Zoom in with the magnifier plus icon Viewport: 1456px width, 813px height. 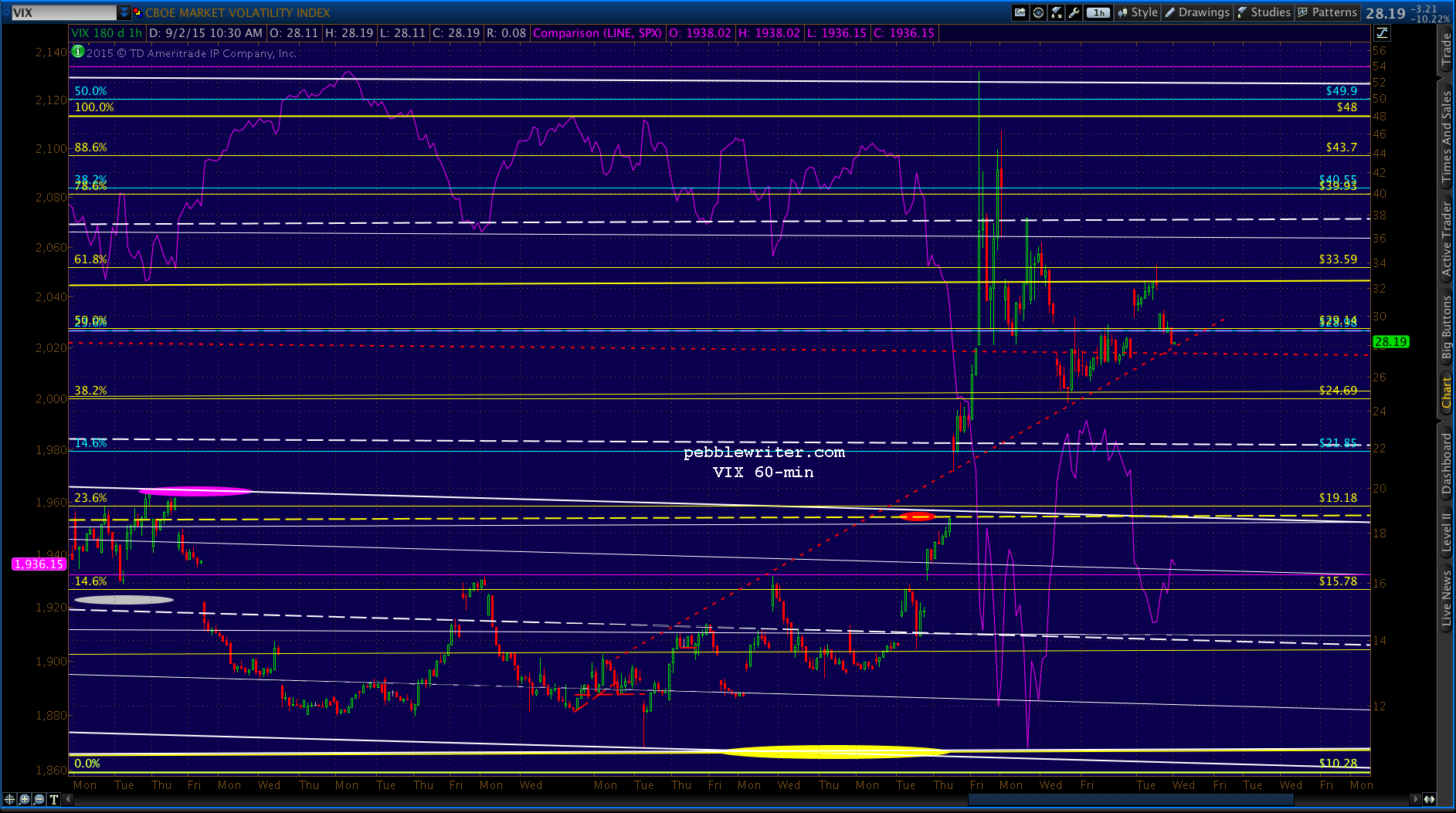25,799
